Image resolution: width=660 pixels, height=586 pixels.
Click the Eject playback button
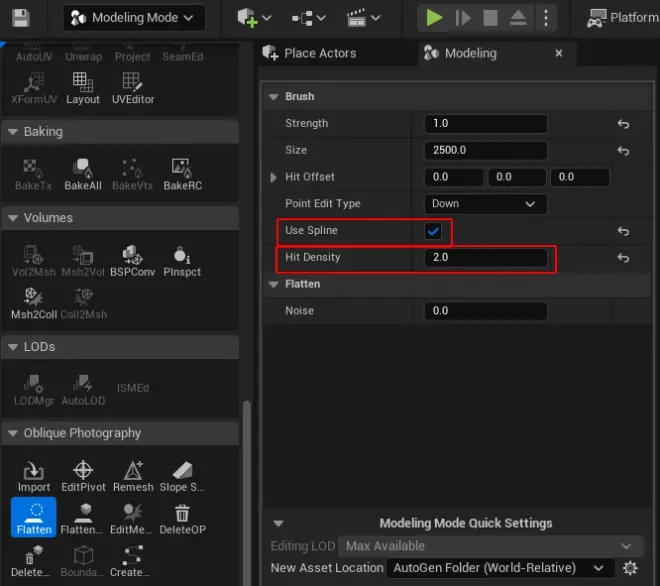click(x=518, y=18)
